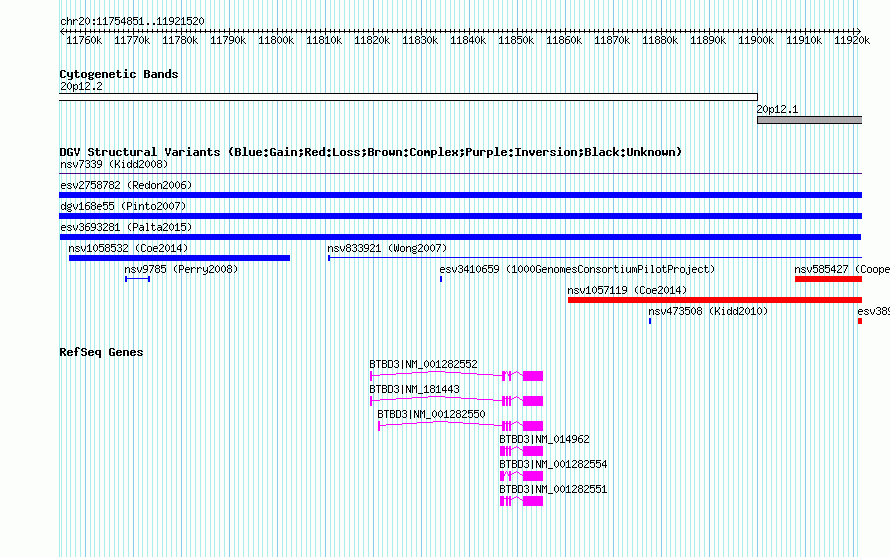Open BTBD3|NM_001282554 transcript label
This screenshot has width=890, height=557.
click(x=553, y=464)
